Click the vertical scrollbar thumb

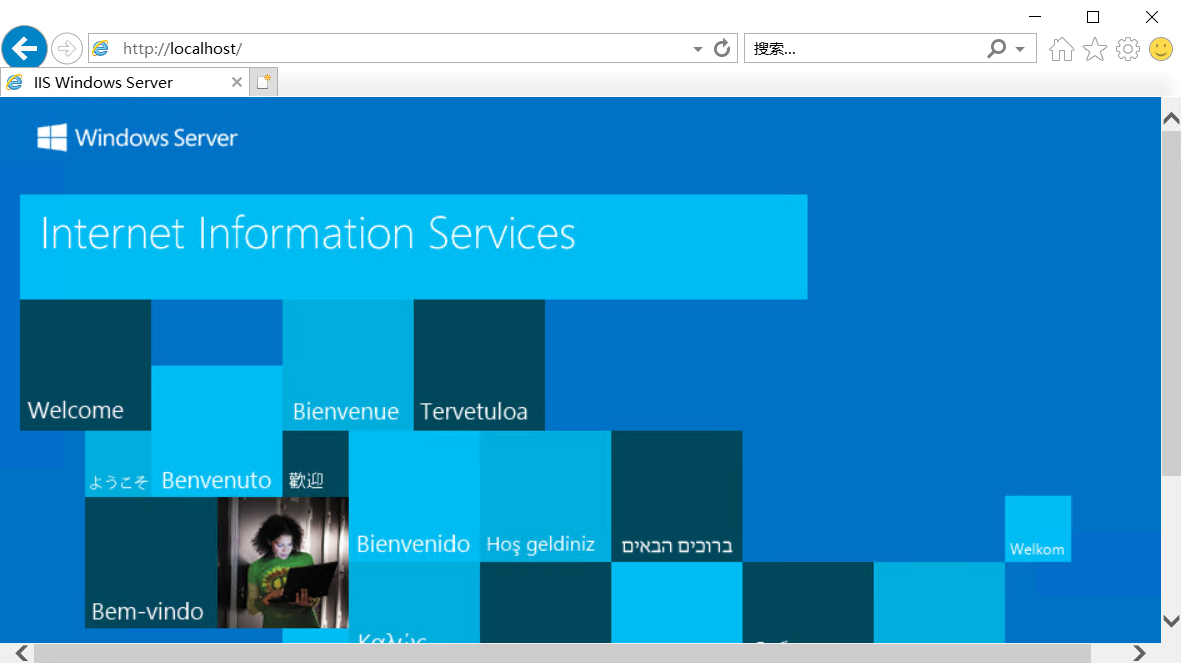pos(1170,304)
